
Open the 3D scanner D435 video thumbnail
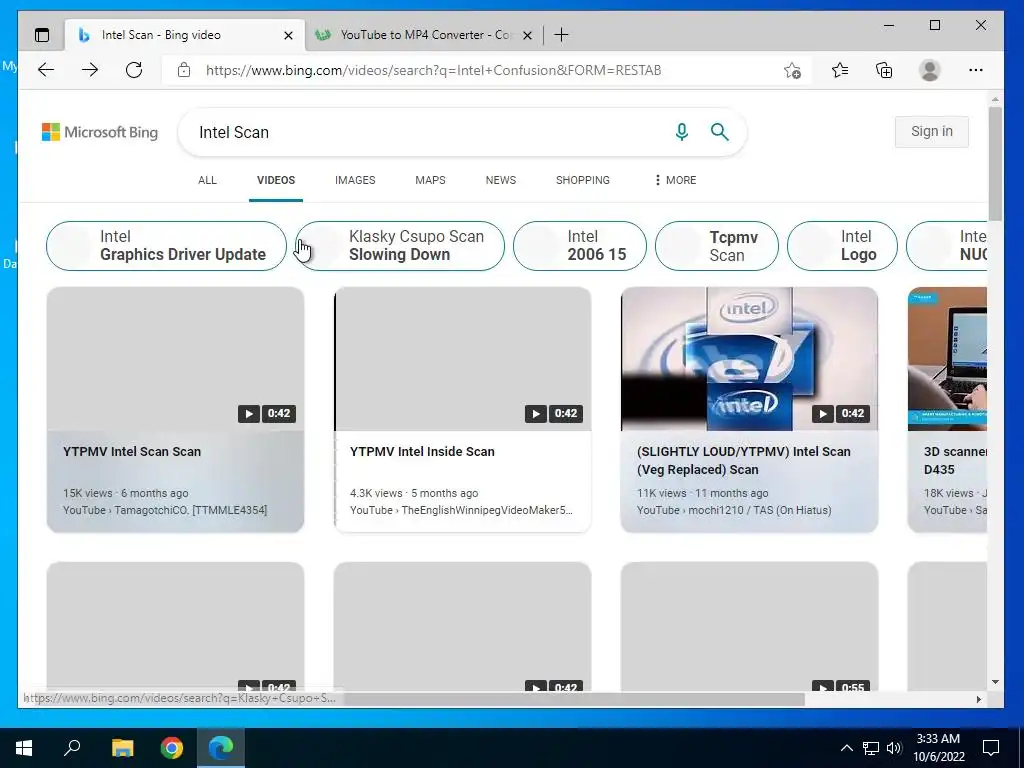tap(947, 359)
